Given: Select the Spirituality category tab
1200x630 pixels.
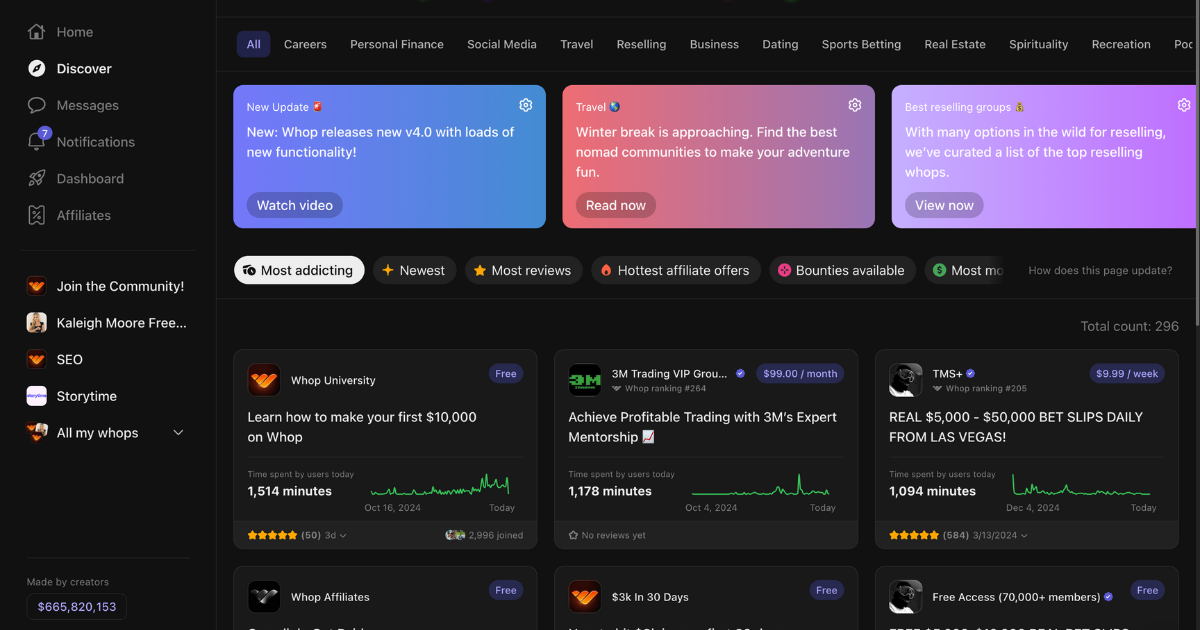Looking at the screenshot, I should click(1039, 44).
